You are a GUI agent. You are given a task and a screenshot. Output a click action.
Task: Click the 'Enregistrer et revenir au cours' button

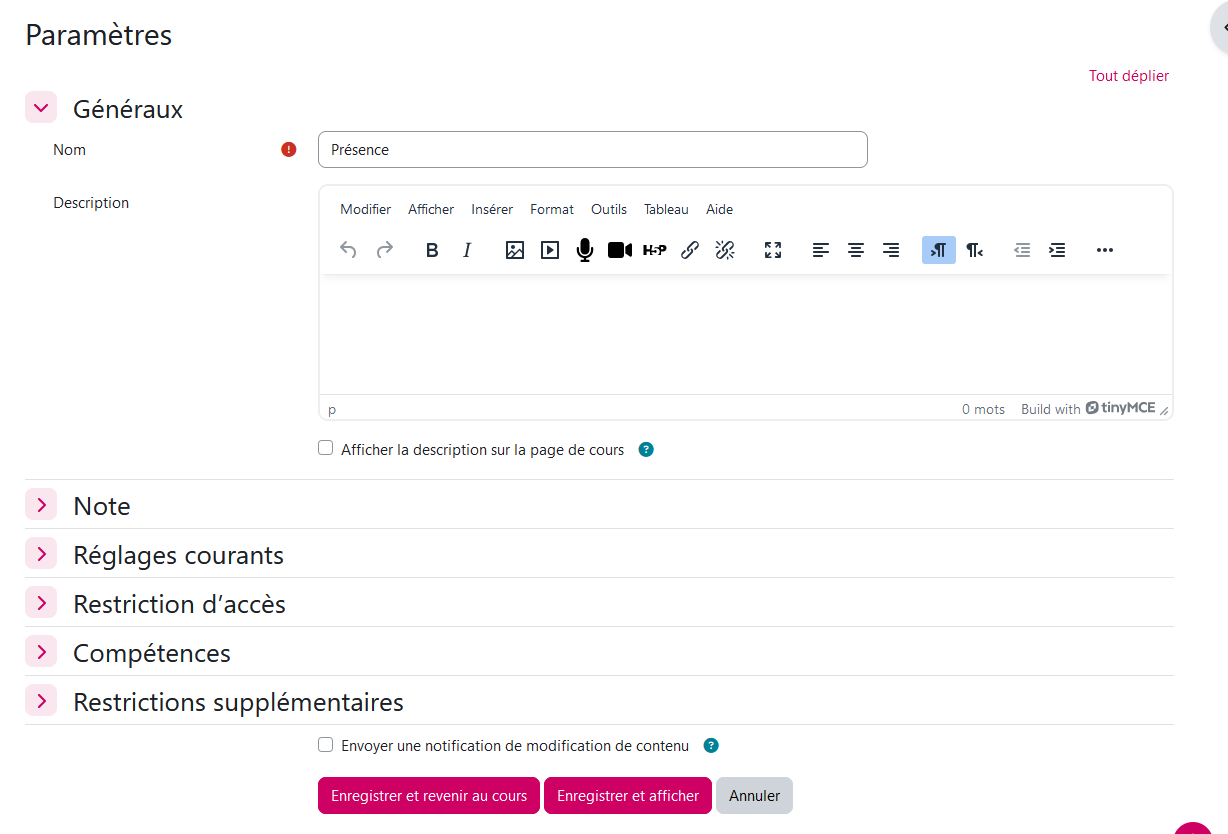pos(429,796)
